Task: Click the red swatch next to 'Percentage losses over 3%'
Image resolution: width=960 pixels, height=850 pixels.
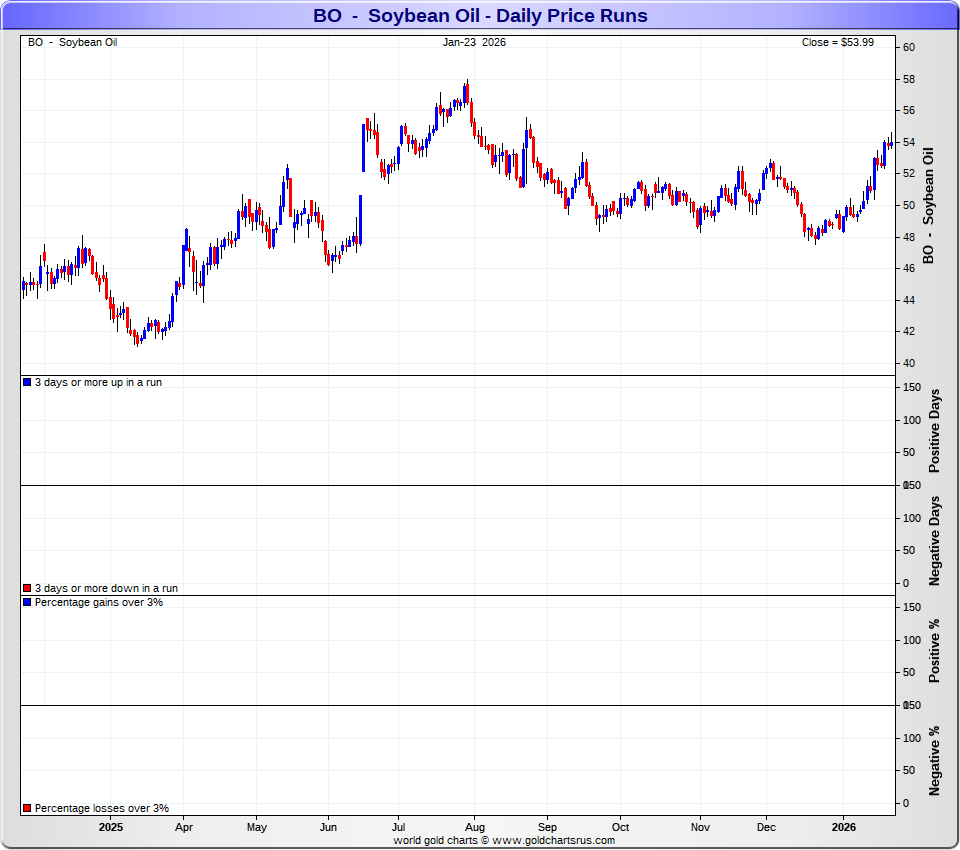Action: click(27, 808)
